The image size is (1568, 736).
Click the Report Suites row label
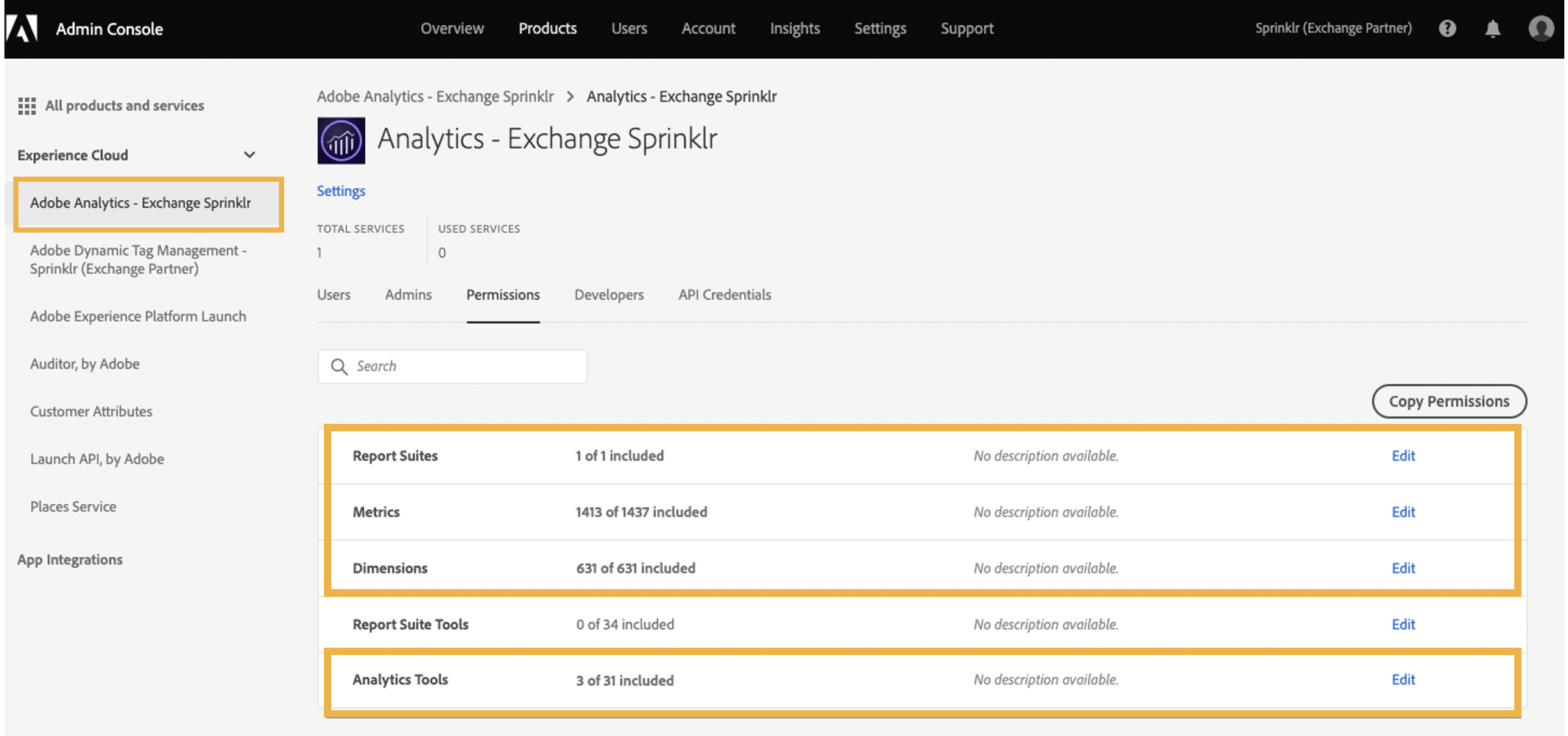[x=395, y=456]
